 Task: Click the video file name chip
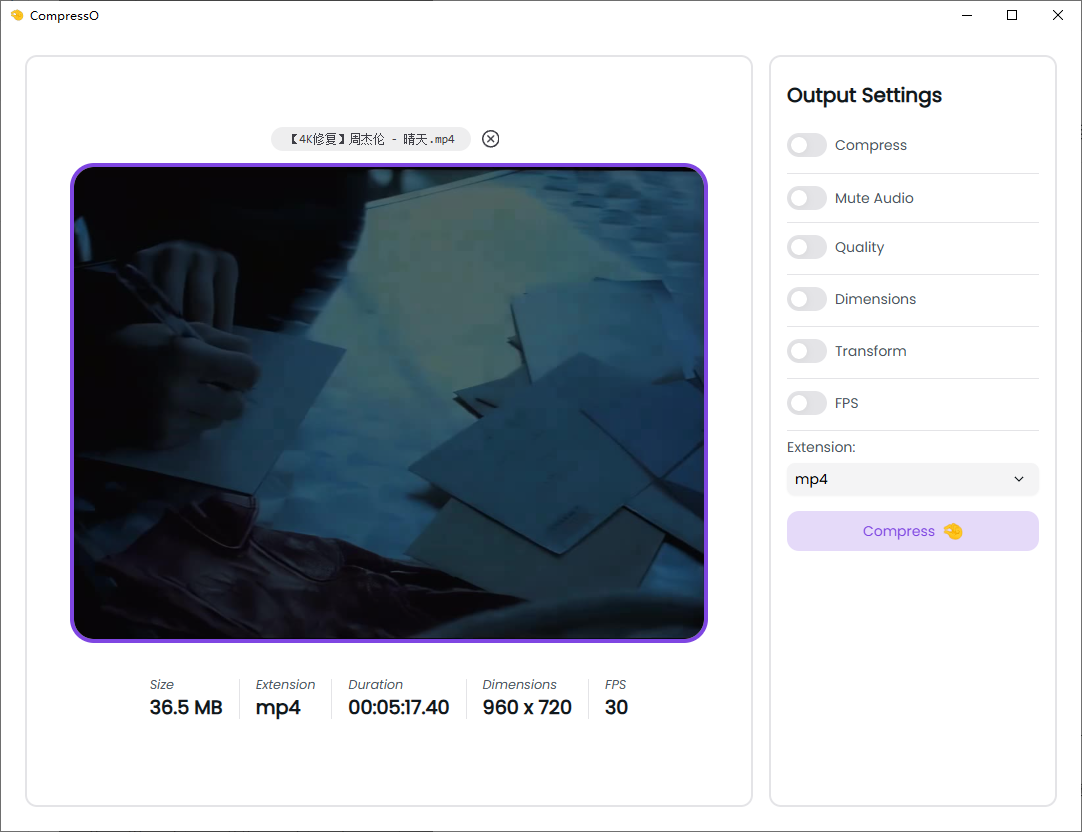coord(371,139)
